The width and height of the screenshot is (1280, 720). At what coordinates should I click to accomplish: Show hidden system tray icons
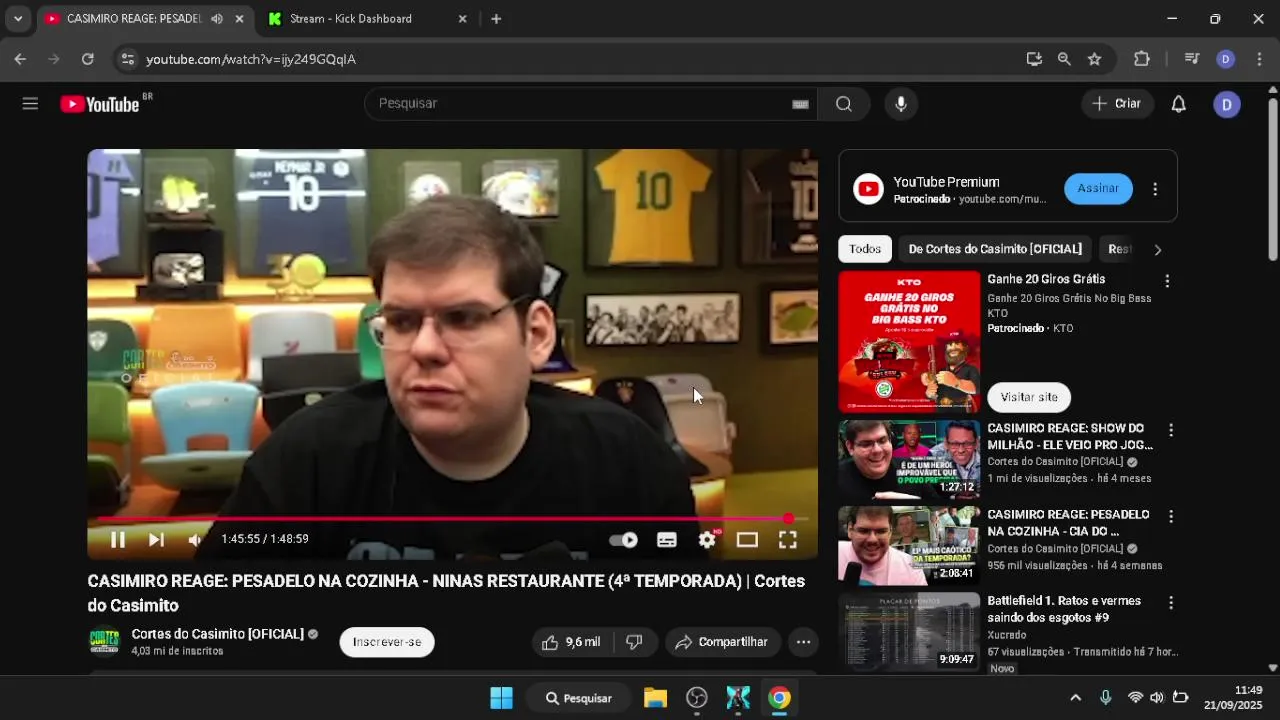click(1075, 698)
